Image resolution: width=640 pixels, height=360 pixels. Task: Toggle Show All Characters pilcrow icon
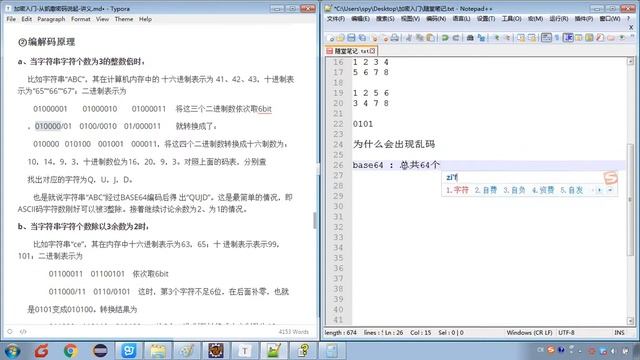click(557, 38)
